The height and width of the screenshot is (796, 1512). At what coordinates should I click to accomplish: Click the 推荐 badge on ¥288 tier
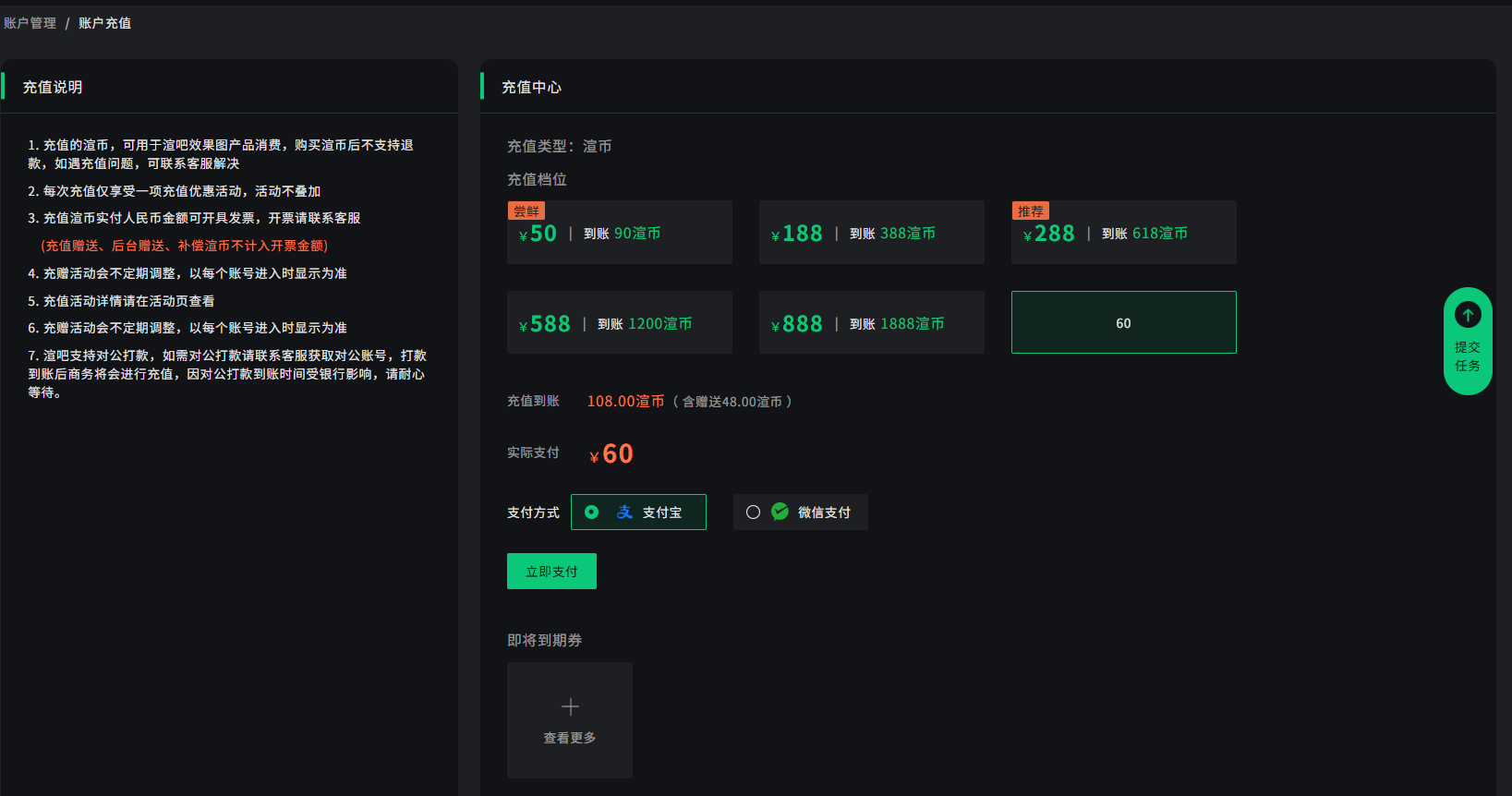pos(1030,211)
